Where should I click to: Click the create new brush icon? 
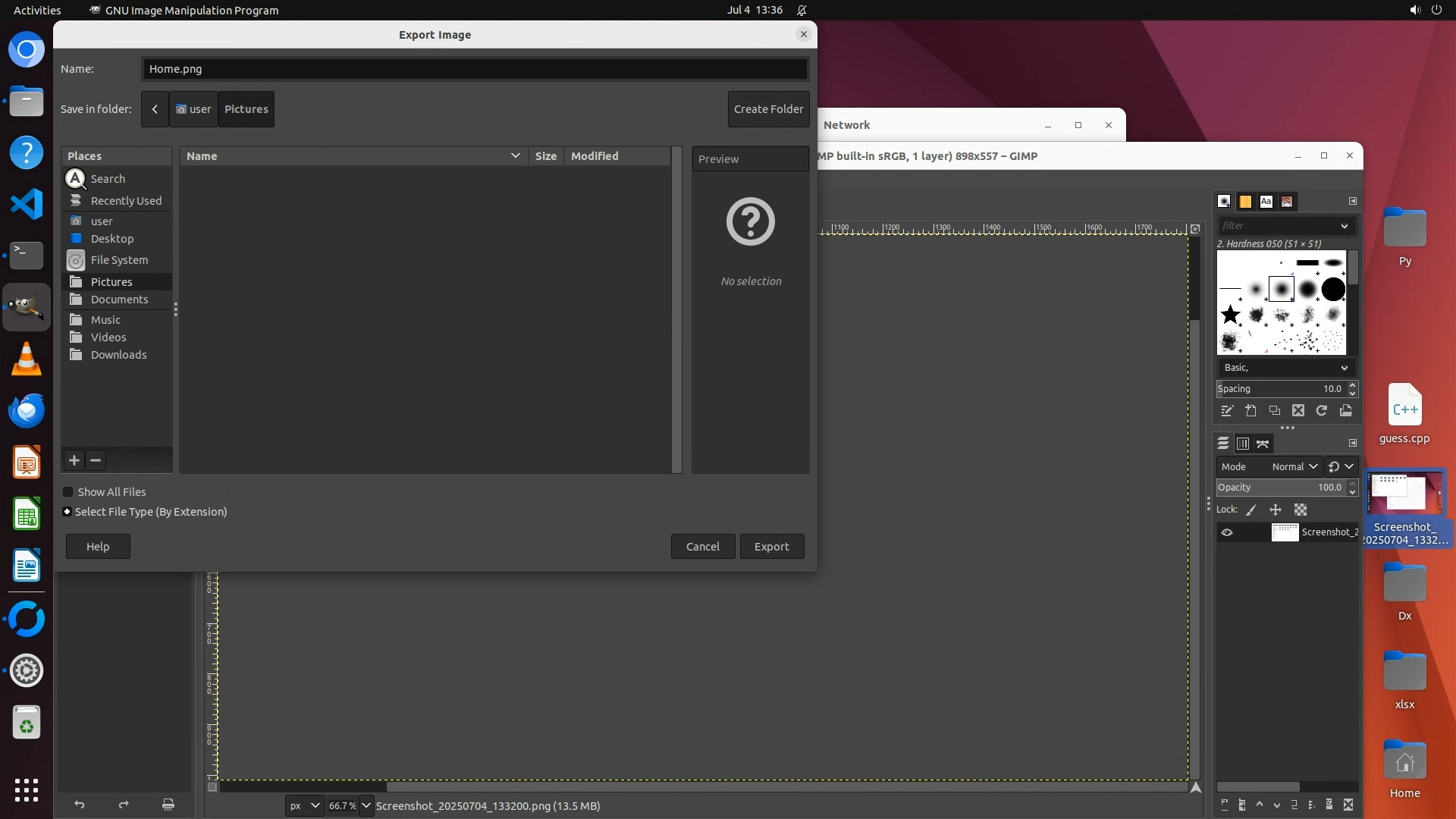point(1250,410)
